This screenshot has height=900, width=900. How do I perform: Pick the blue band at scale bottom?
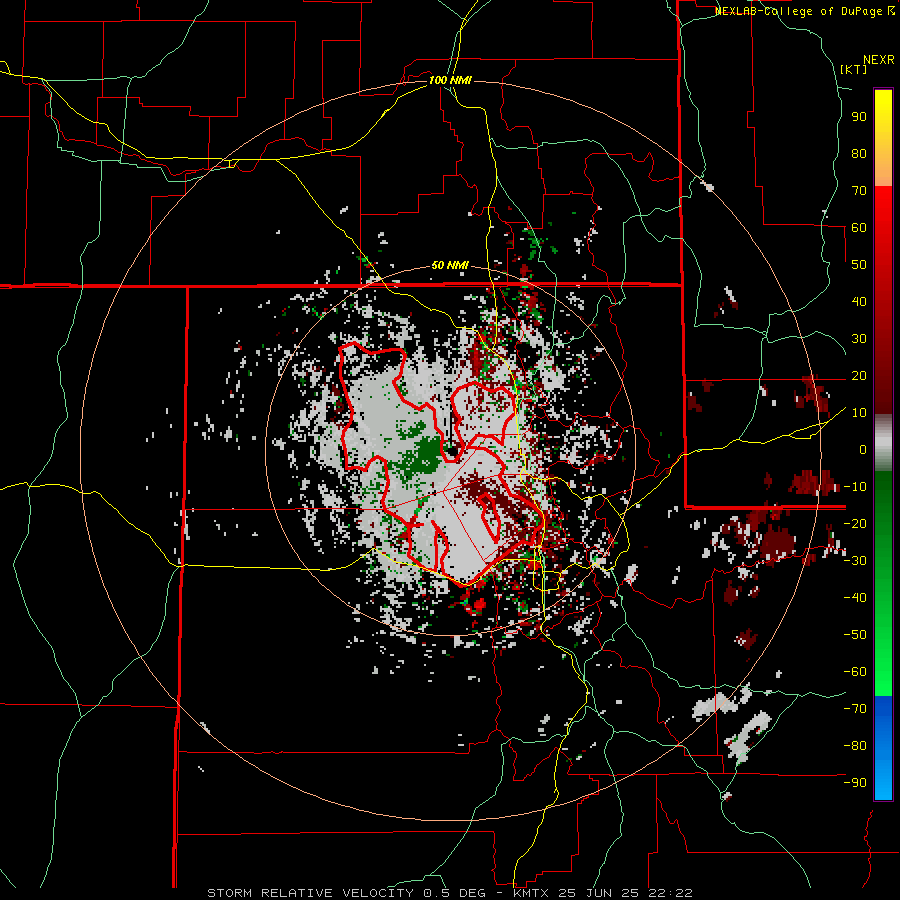(x=883, y=747)
